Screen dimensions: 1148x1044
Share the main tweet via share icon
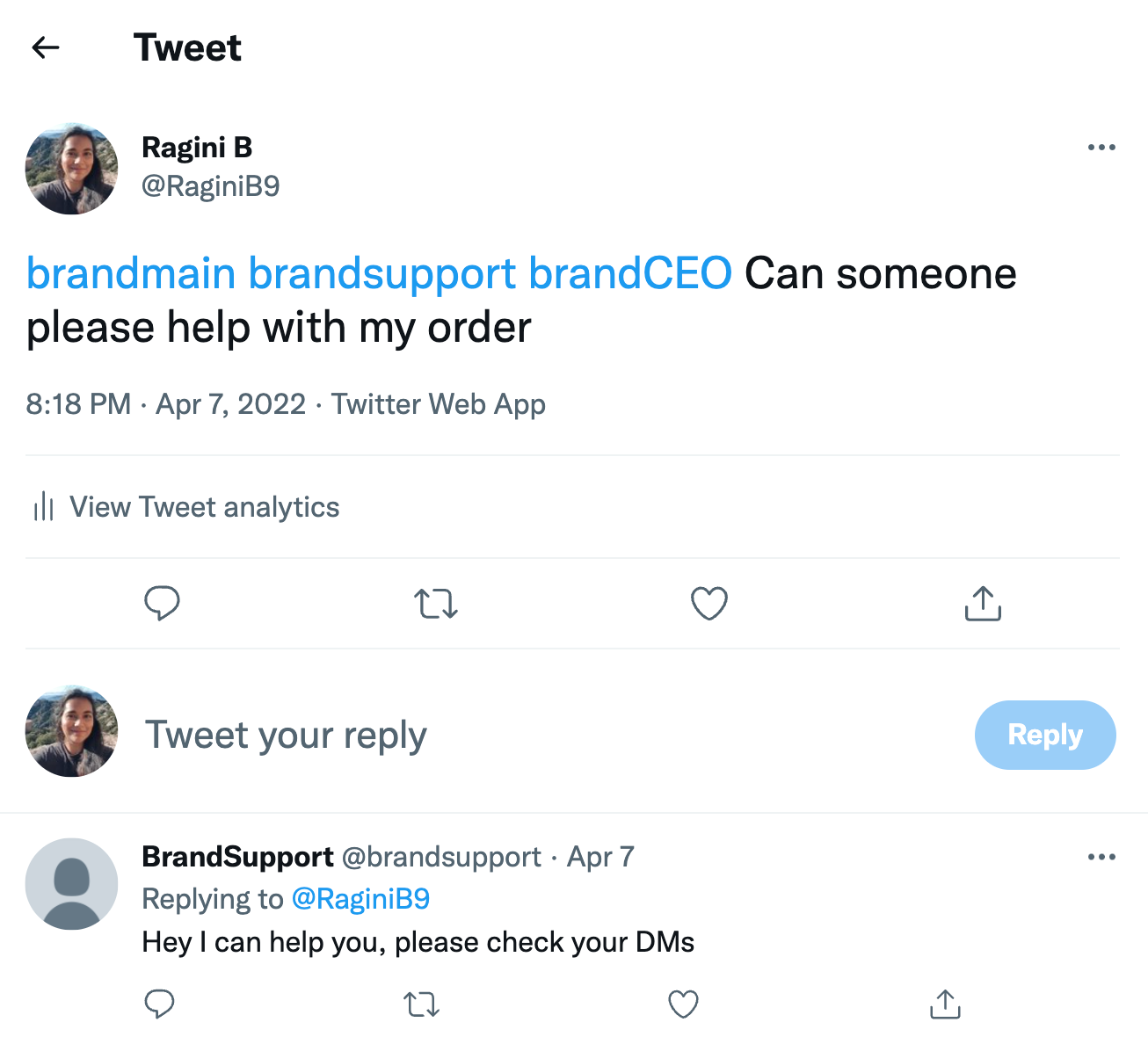(983, 604)
